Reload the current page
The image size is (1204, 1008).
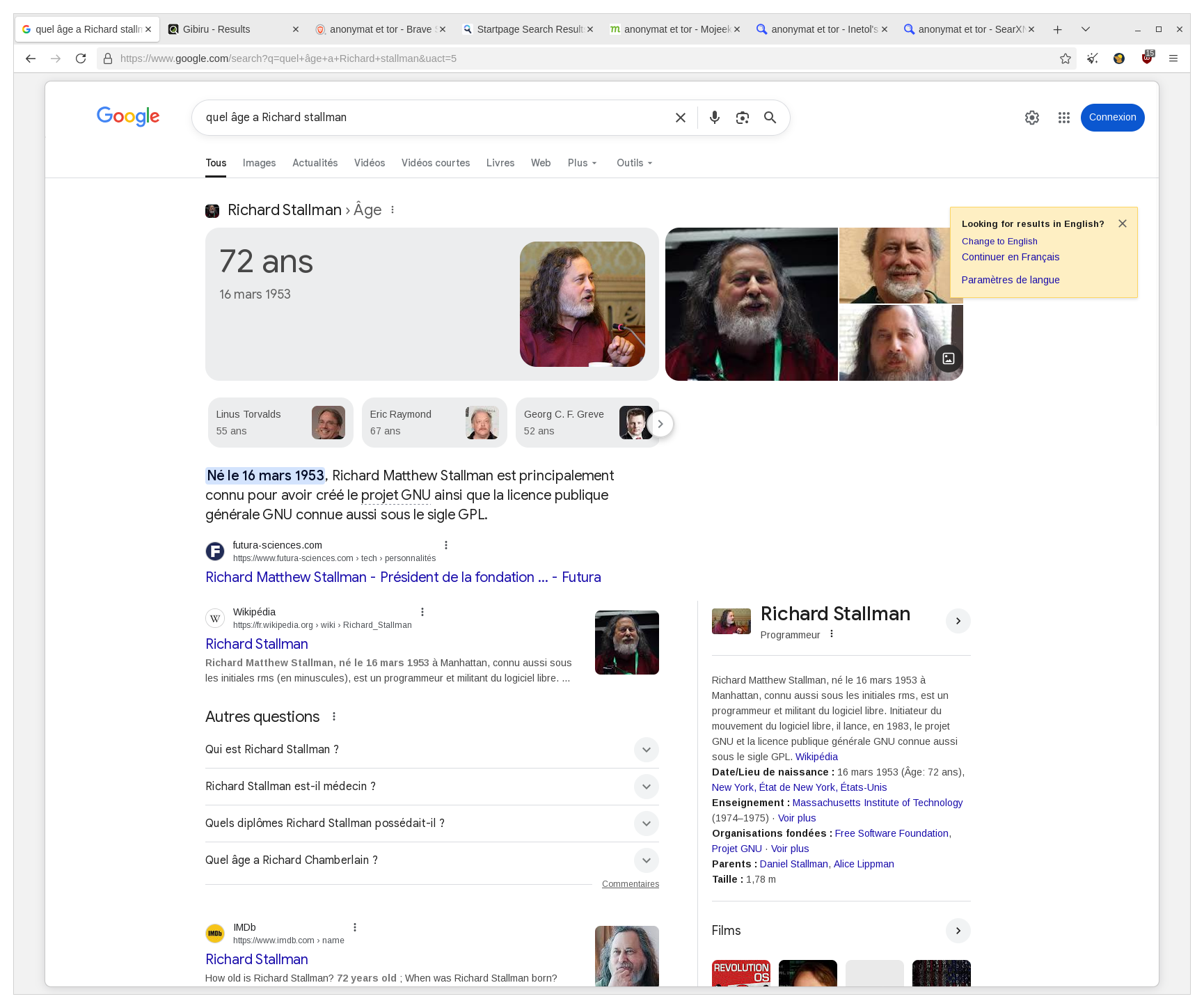click(81, 58)
